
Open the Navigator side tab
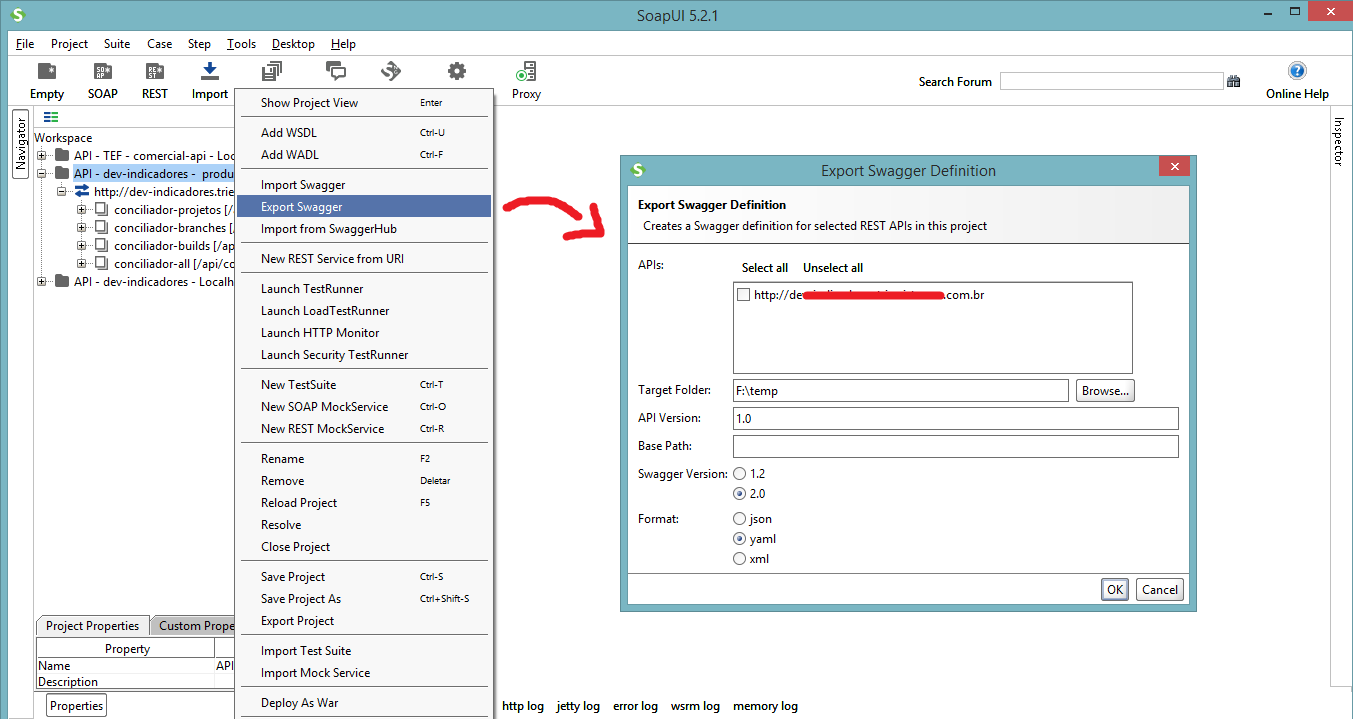click(21, 146)
